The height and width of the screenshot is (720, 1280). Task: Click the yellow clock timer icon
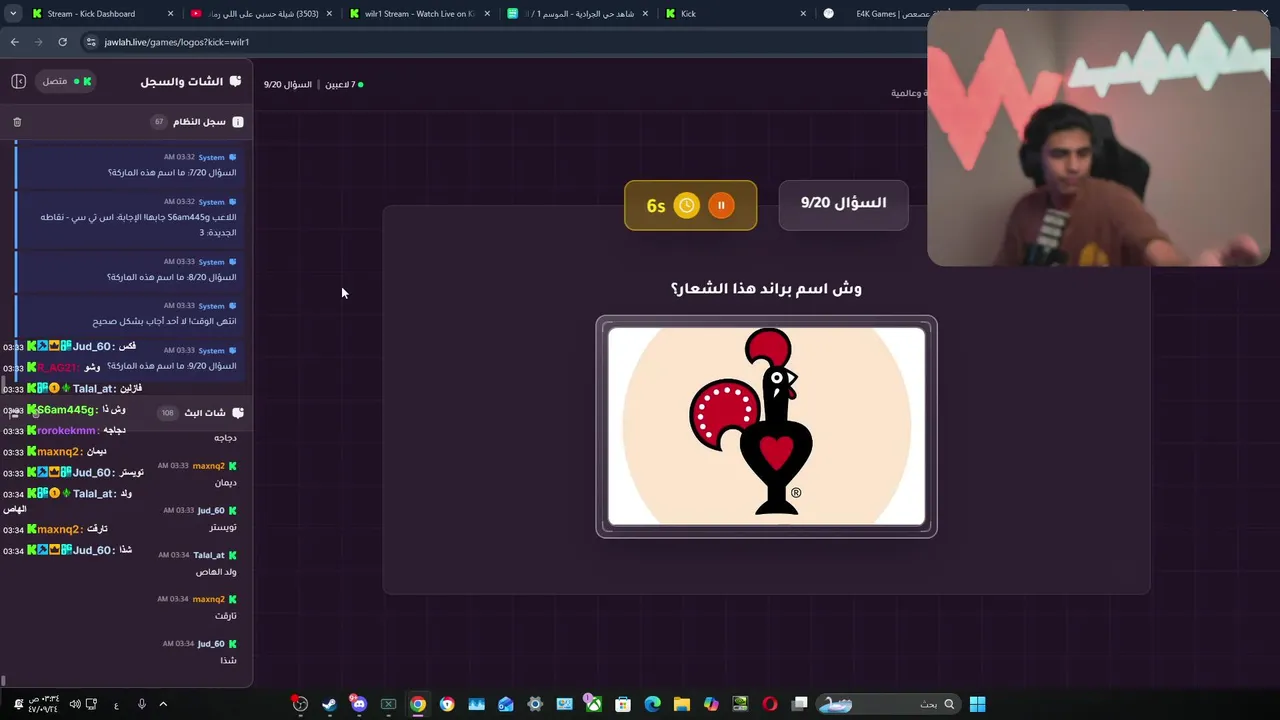pos(687,205)
